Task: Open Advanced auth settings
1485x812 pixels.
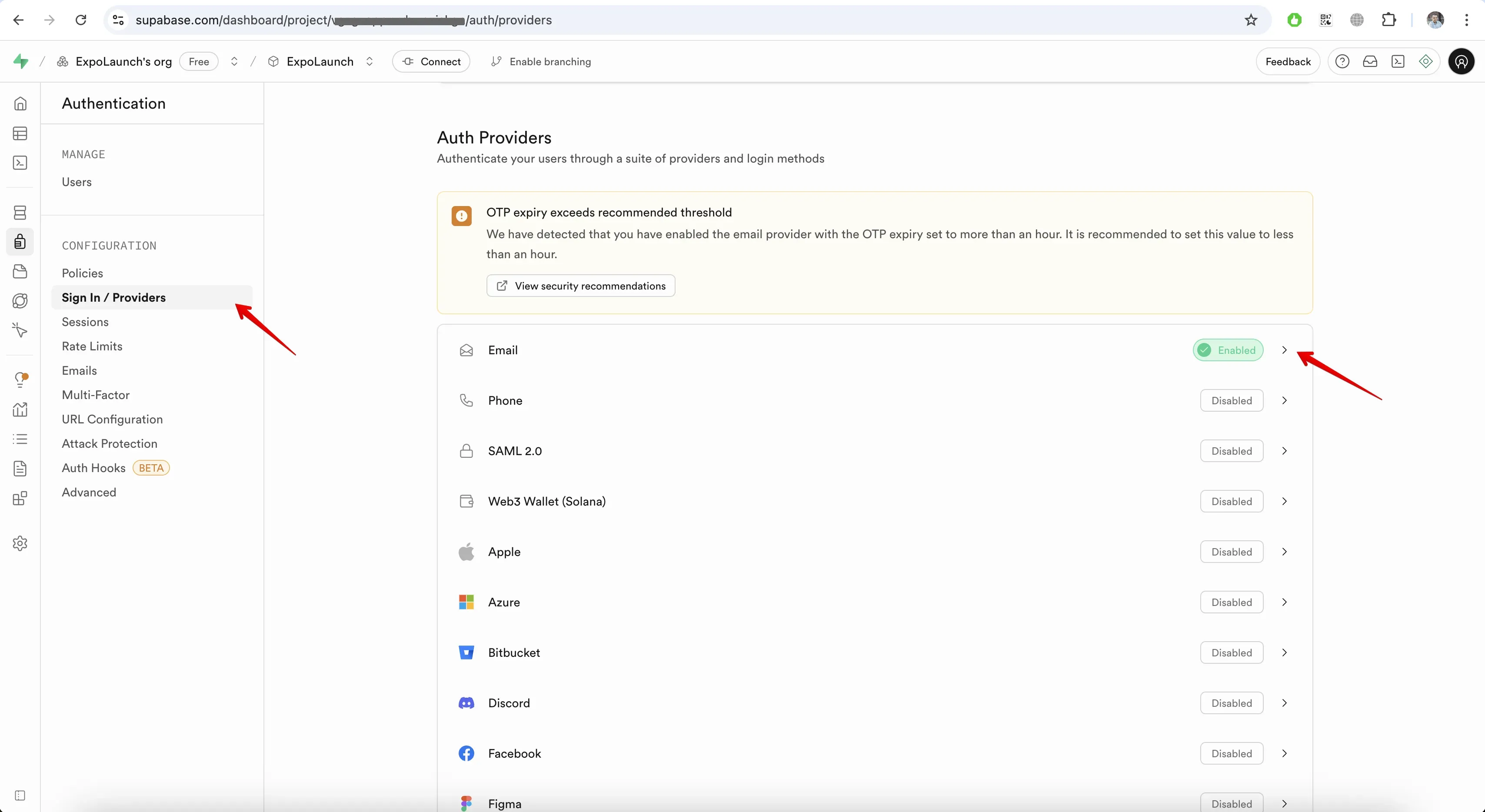Action: (89, 493)
